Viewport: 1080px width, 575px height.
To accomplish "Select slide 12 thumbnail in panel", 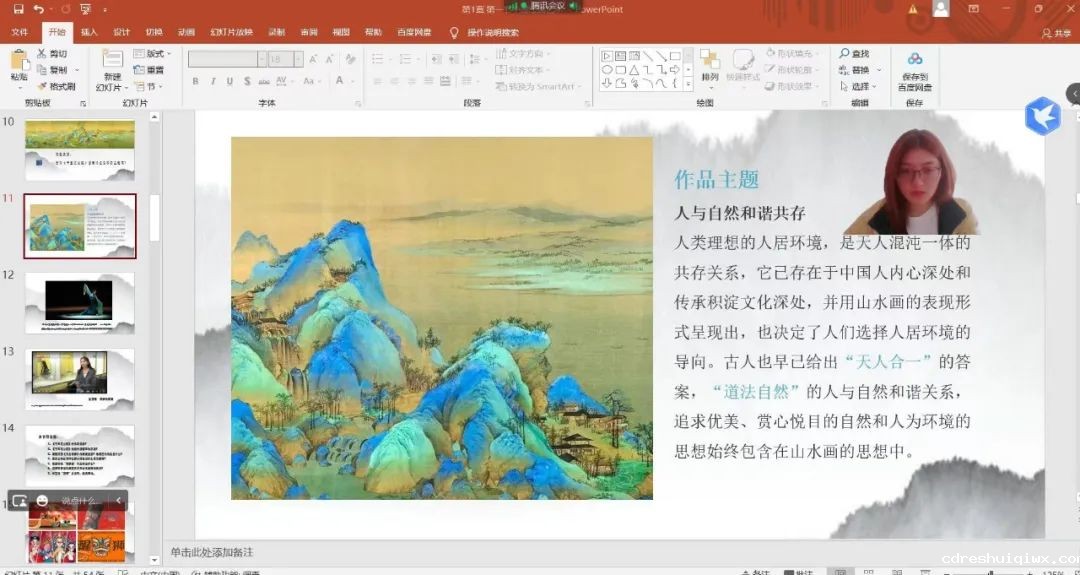I will [79, 302].
